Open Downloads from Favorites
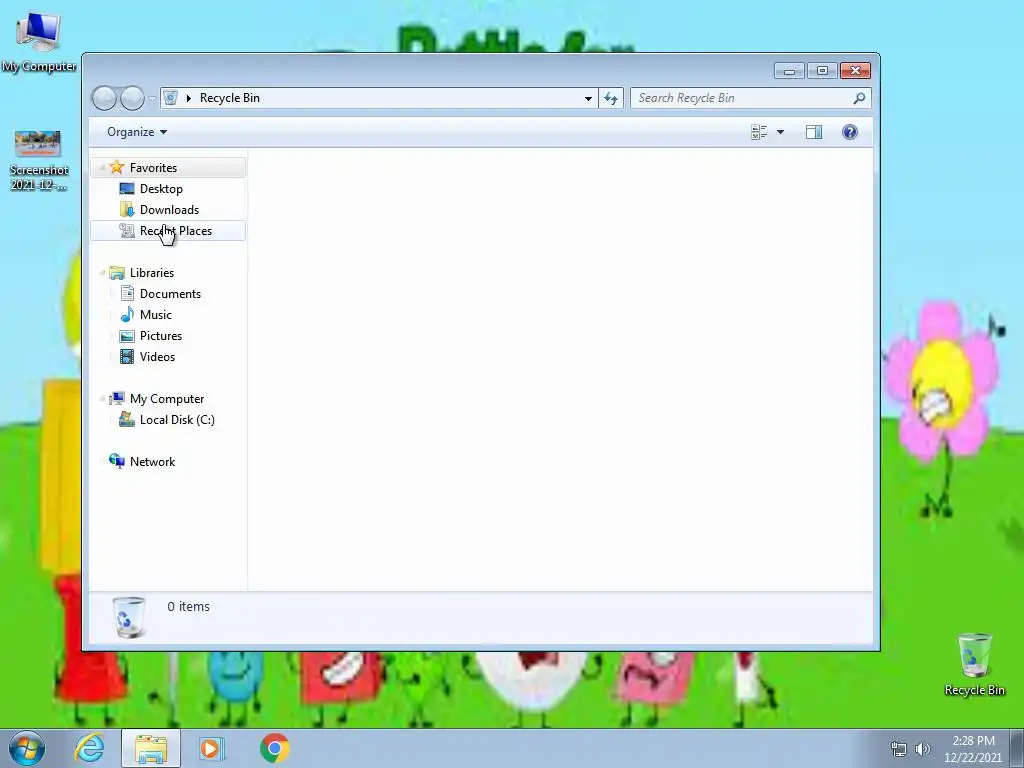 coord(169,210)
